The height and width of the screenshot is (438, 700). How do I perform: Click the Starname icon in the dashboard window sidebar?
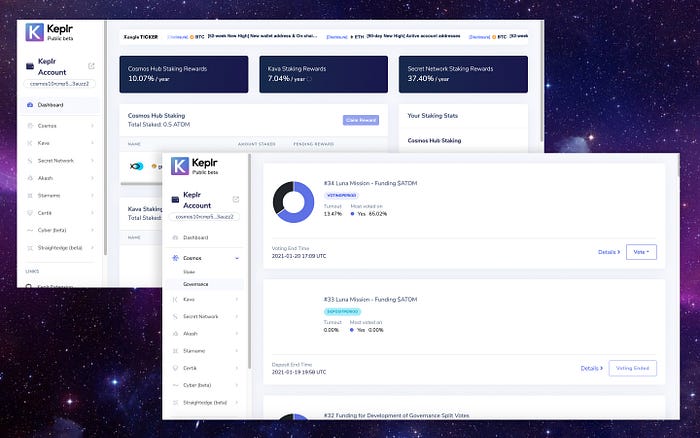click(30, 196)
